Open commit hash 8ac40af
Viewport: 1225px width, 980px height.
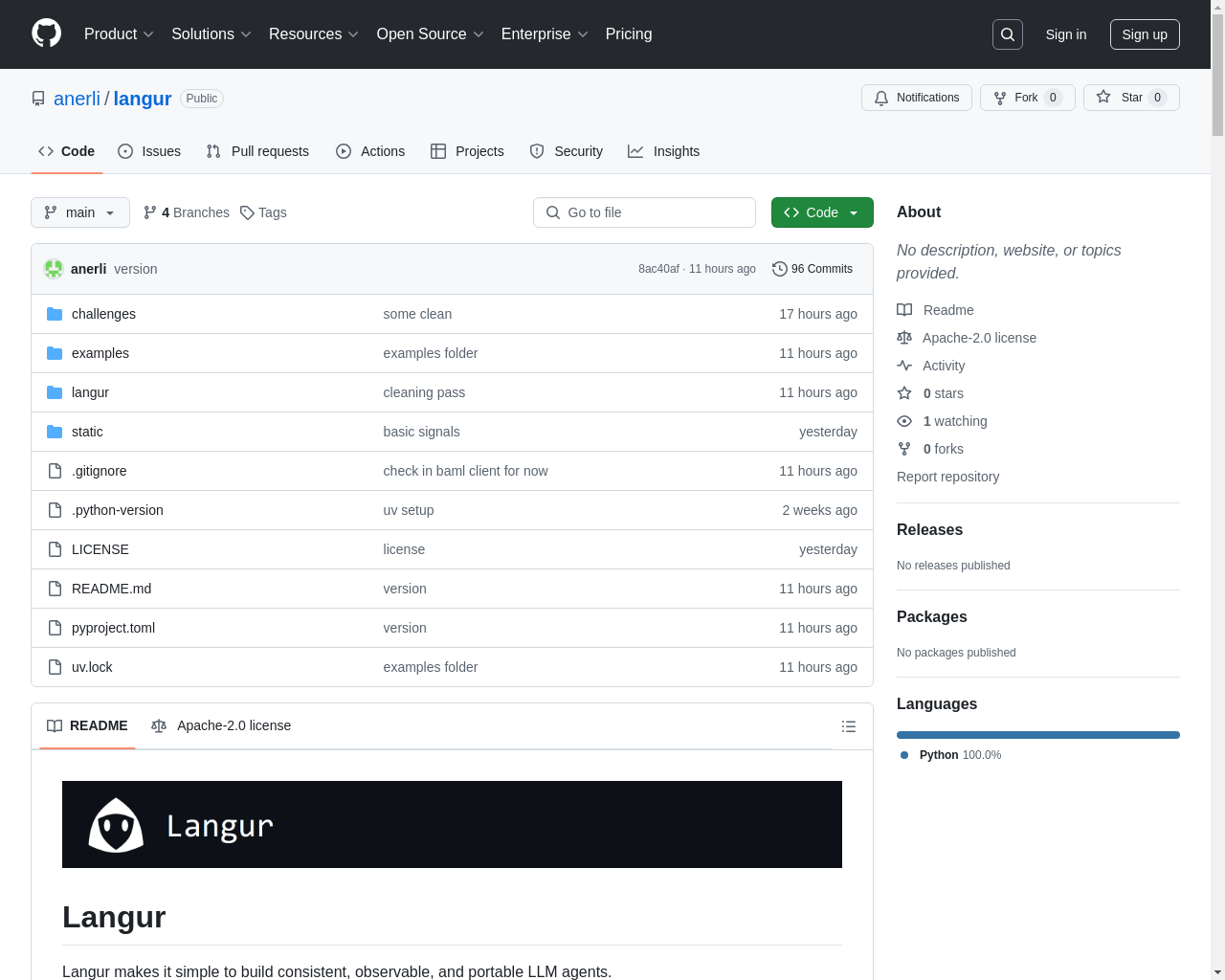(x=658, y=269)
